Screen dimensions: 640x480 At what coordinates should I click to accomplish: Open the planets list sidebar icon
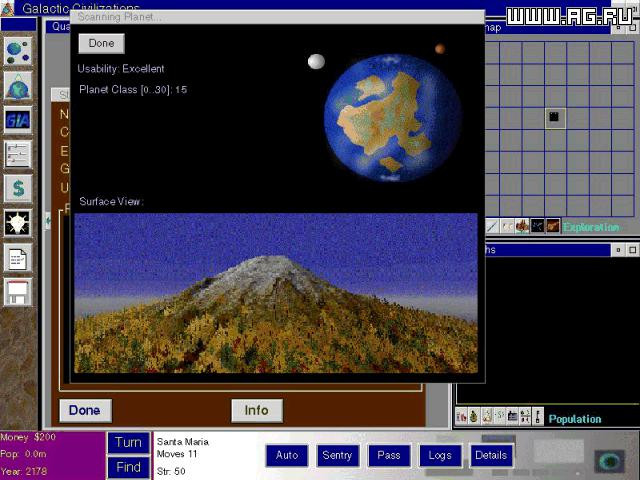[18, 51]
